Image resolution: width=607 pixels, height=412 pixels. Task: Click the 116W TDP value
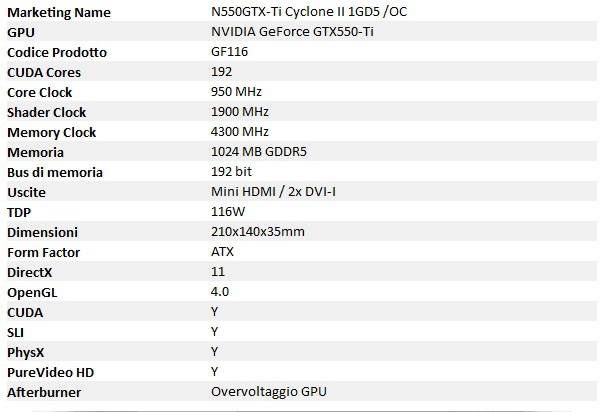(x=228, y=211)
